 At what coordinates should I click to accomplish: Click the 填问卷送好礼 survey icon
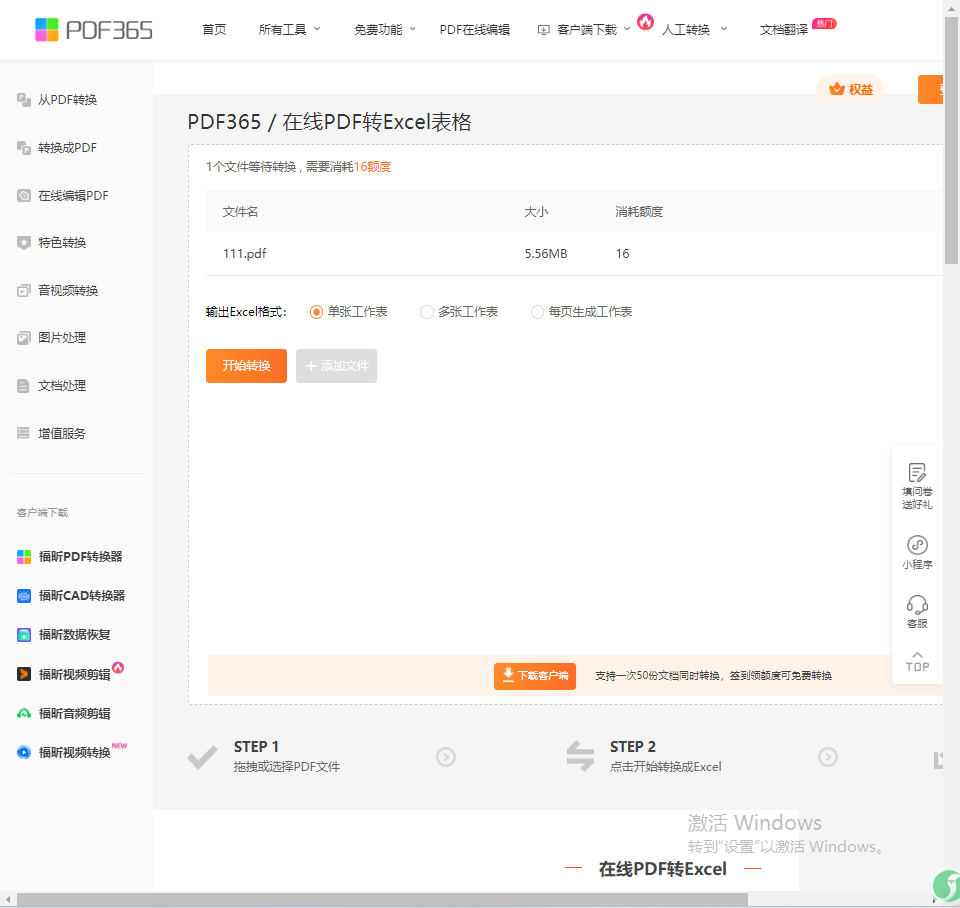tap(917, 473)
